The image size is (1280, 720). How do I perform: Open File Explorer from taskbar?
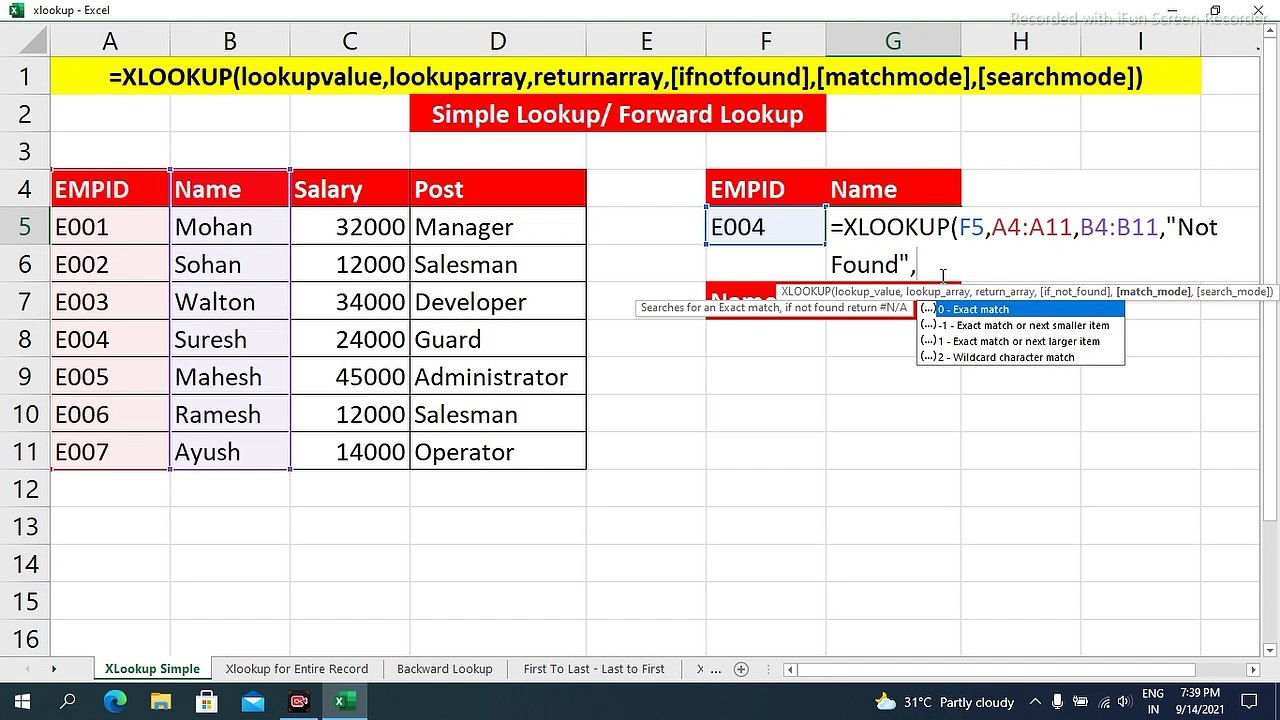[x=161, y=702]
